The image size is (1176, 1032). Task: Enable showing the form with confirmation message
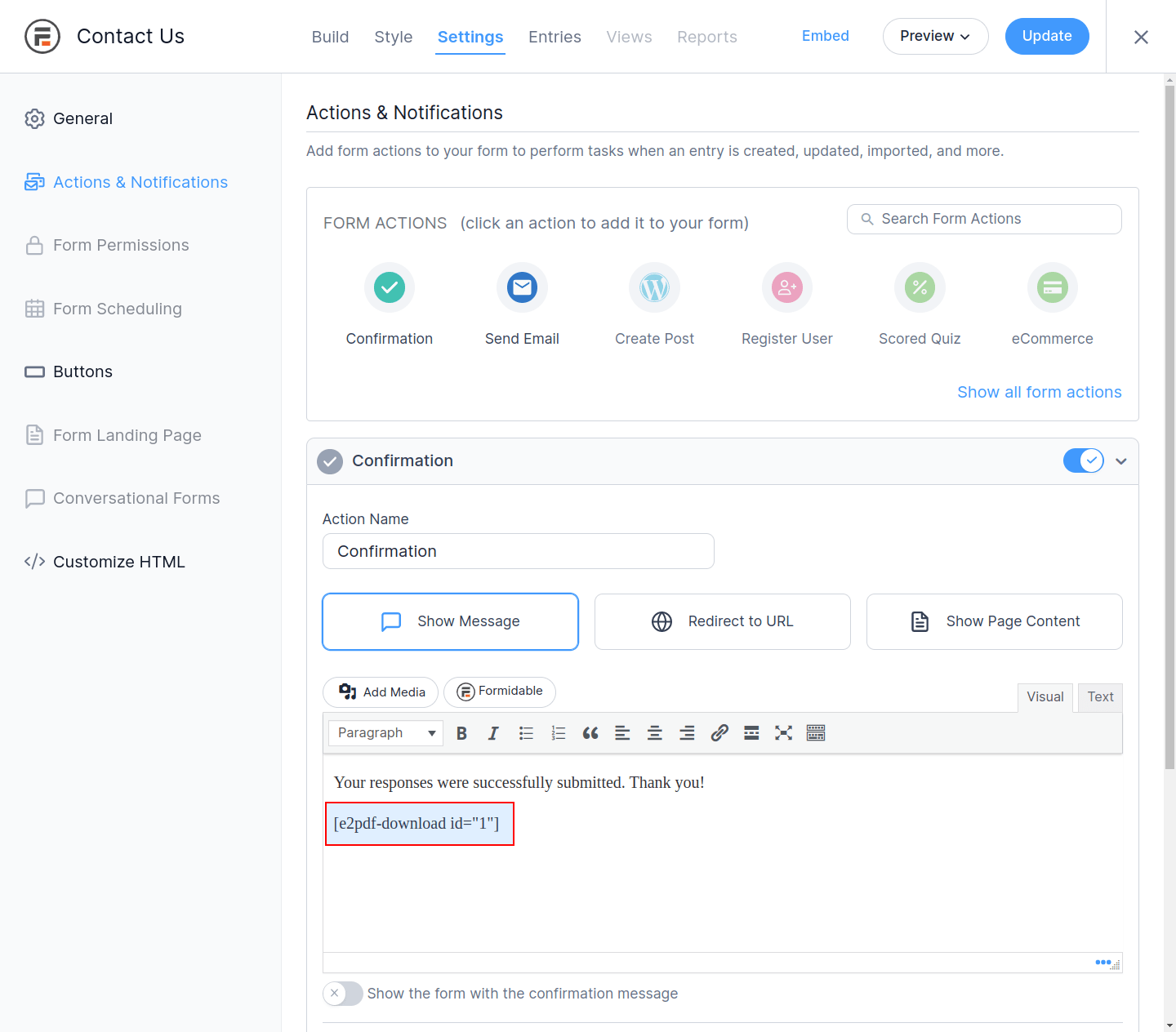[x=342, y=994]
